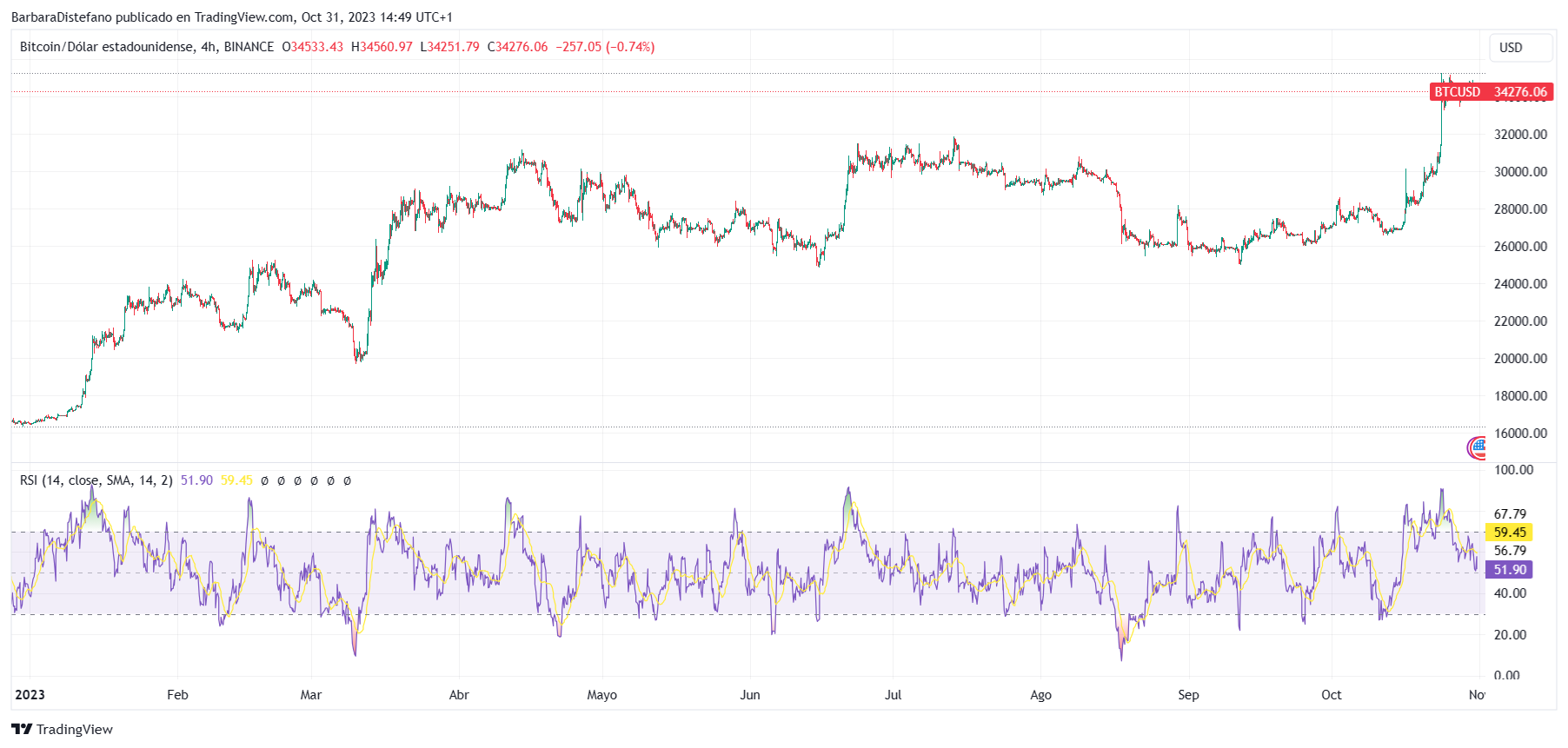Click the yellow 59.45 value in RSI legend

tap(236, 480)
